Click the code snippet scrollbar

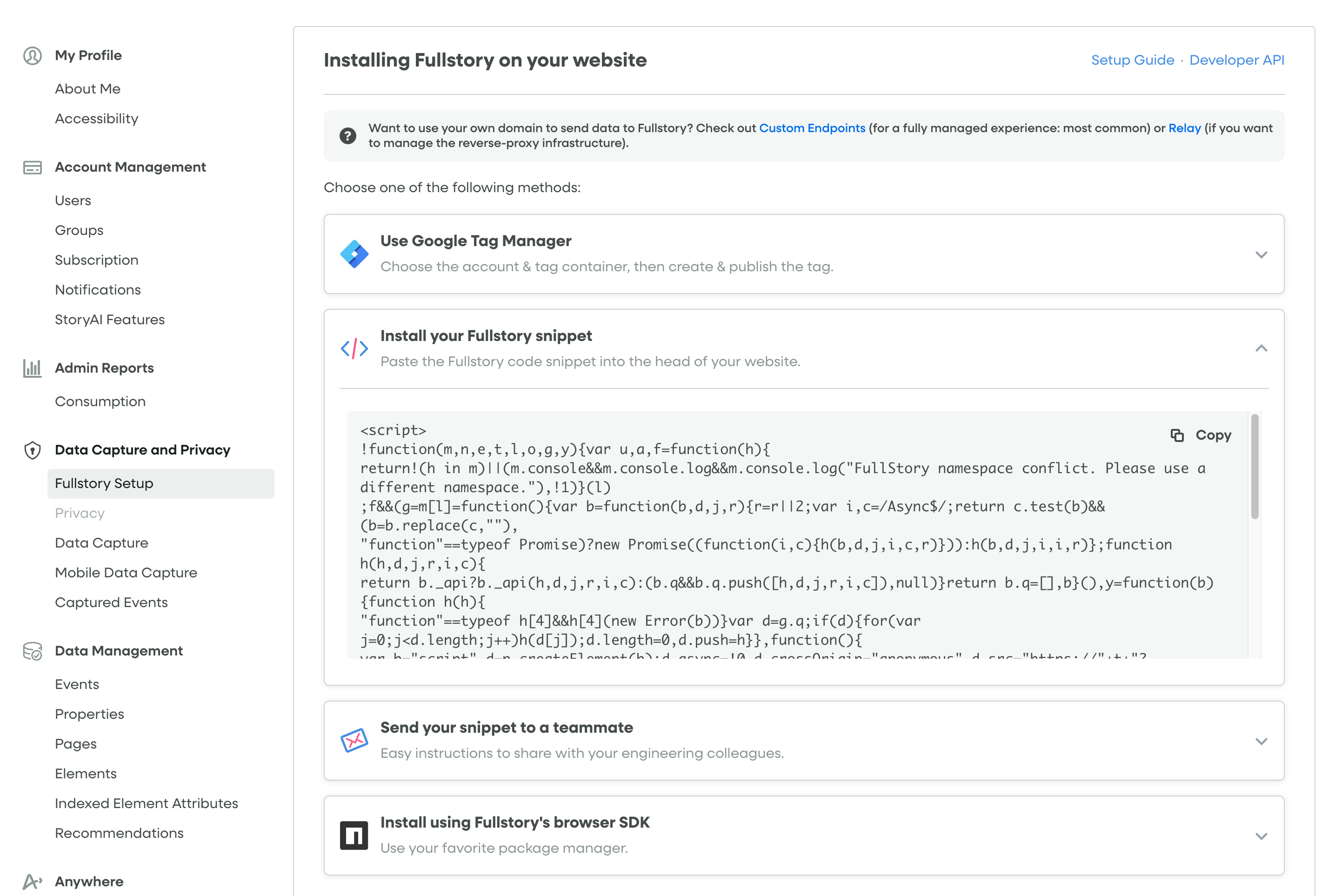1255,466
